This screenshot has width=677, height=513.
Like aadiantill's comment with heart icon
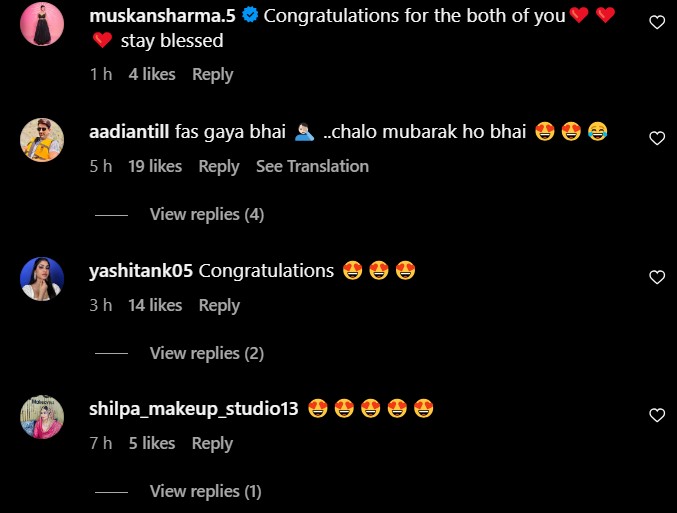657,139
